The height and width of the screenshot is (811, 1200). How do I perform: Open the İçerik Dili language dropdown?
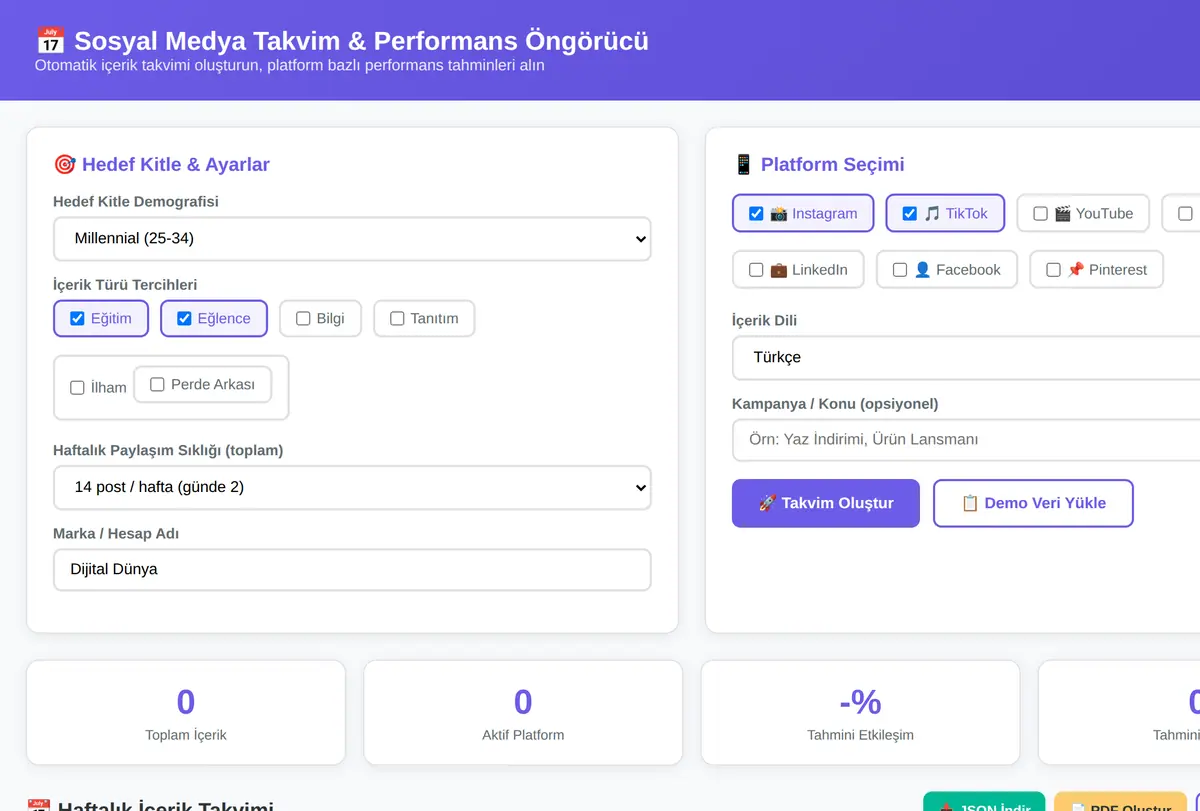tap(966, 357)
